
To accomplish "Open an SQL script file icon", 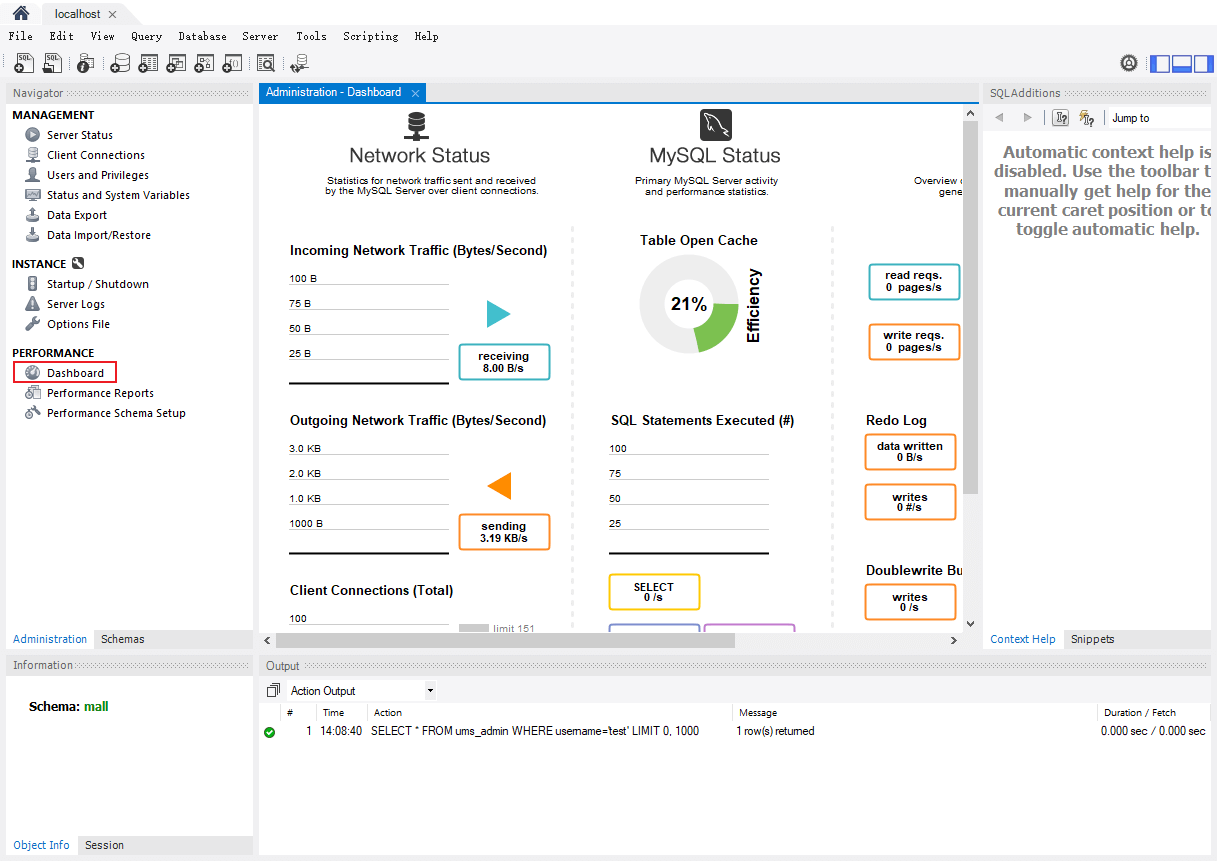I will (52, 63).
